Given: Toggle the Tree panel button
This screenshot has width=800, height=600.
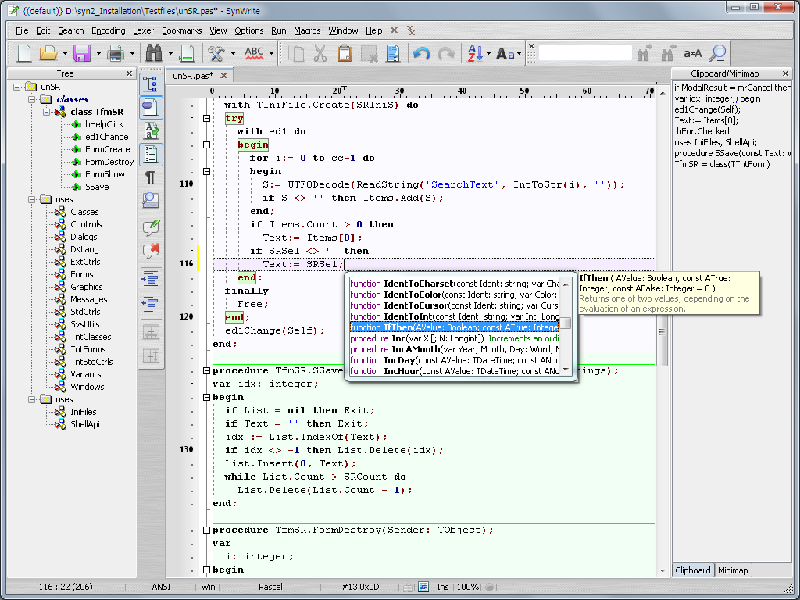Looking at the screenshot, I should [151, 84].
